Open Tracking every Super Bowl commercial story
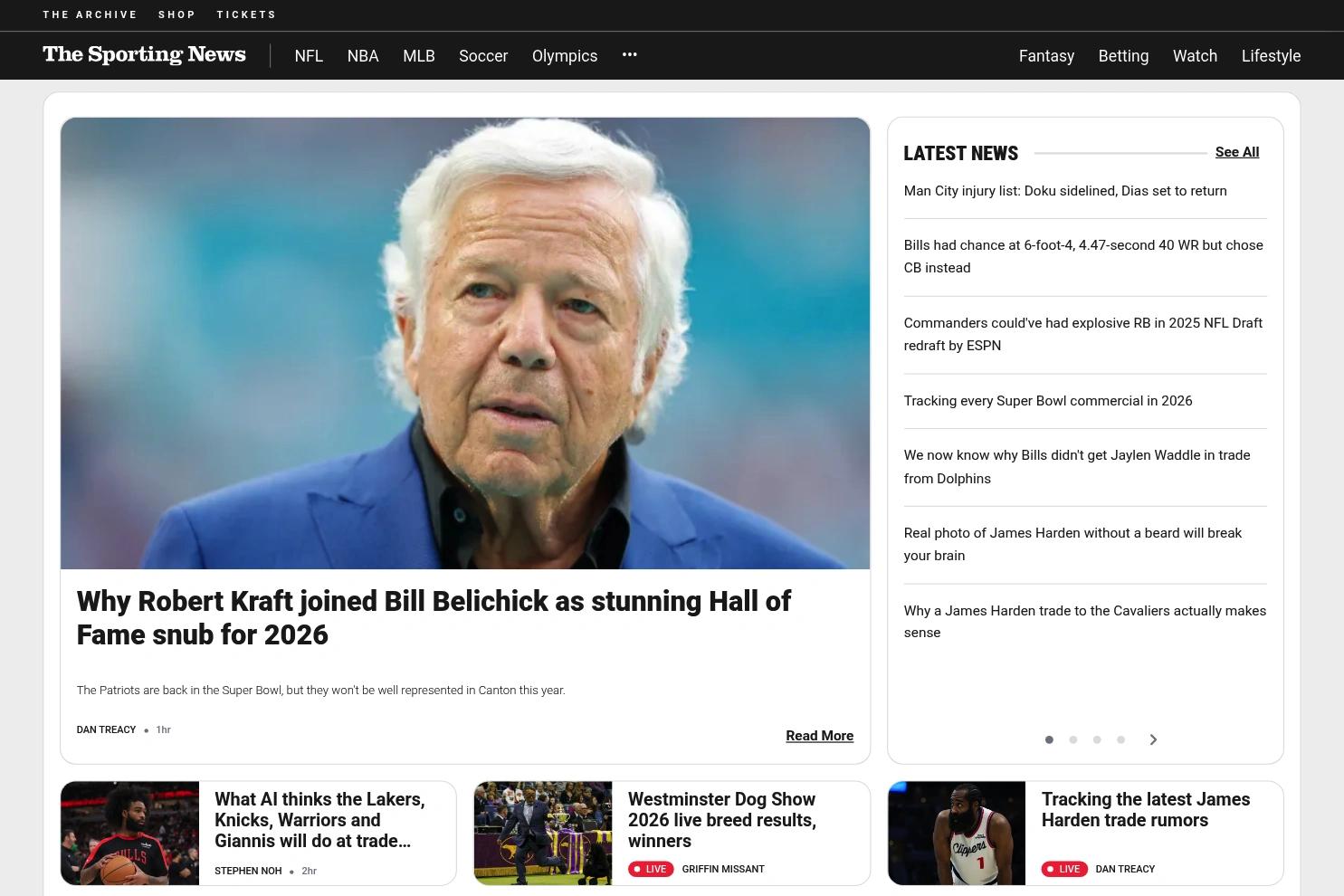 pos(1048,401)
